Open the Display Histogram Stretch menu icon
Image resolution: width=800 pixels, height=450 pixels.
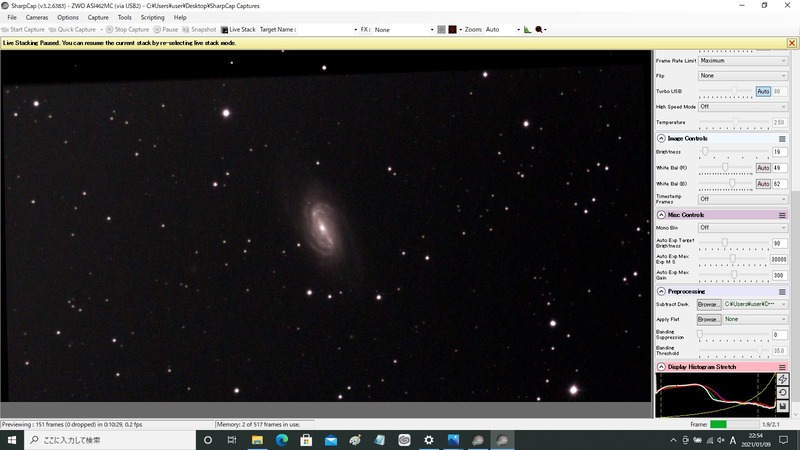782,367
